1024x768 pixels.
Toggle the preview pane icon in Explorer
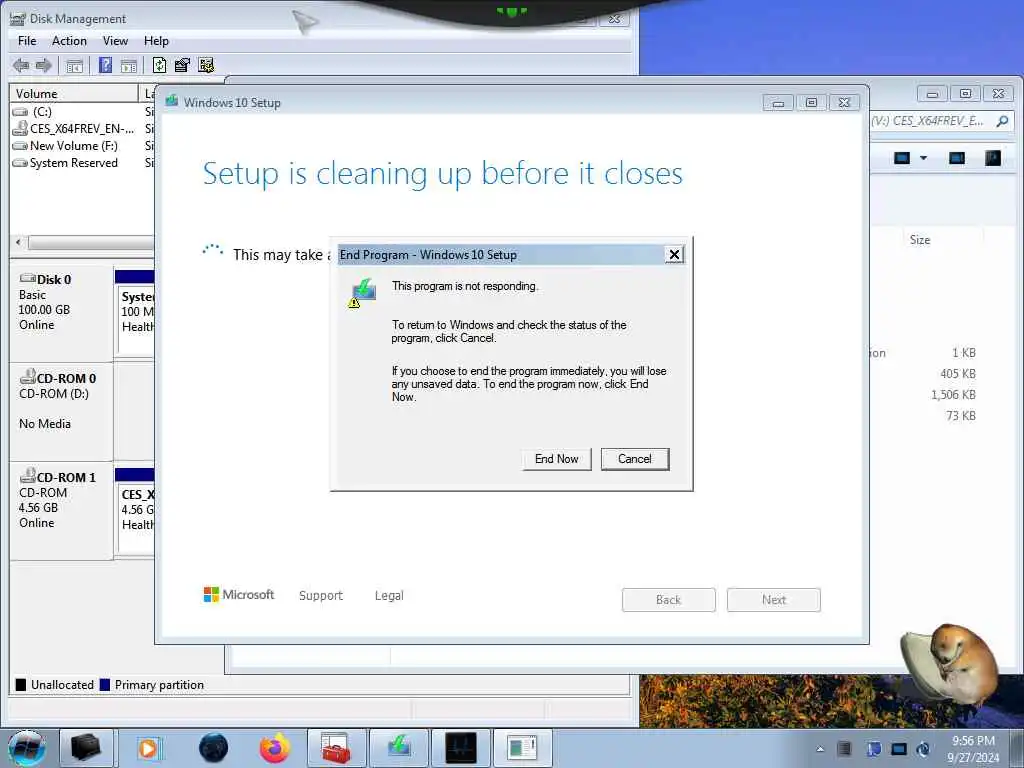pos(957,158)
